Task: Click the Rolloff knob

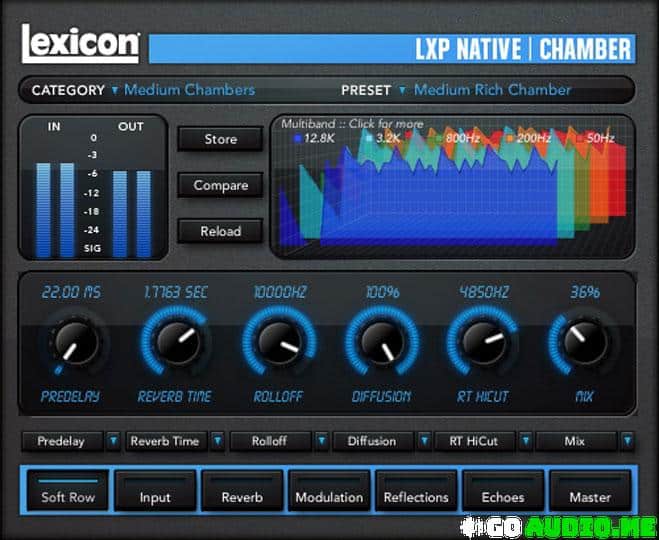Action: (279, 341)
